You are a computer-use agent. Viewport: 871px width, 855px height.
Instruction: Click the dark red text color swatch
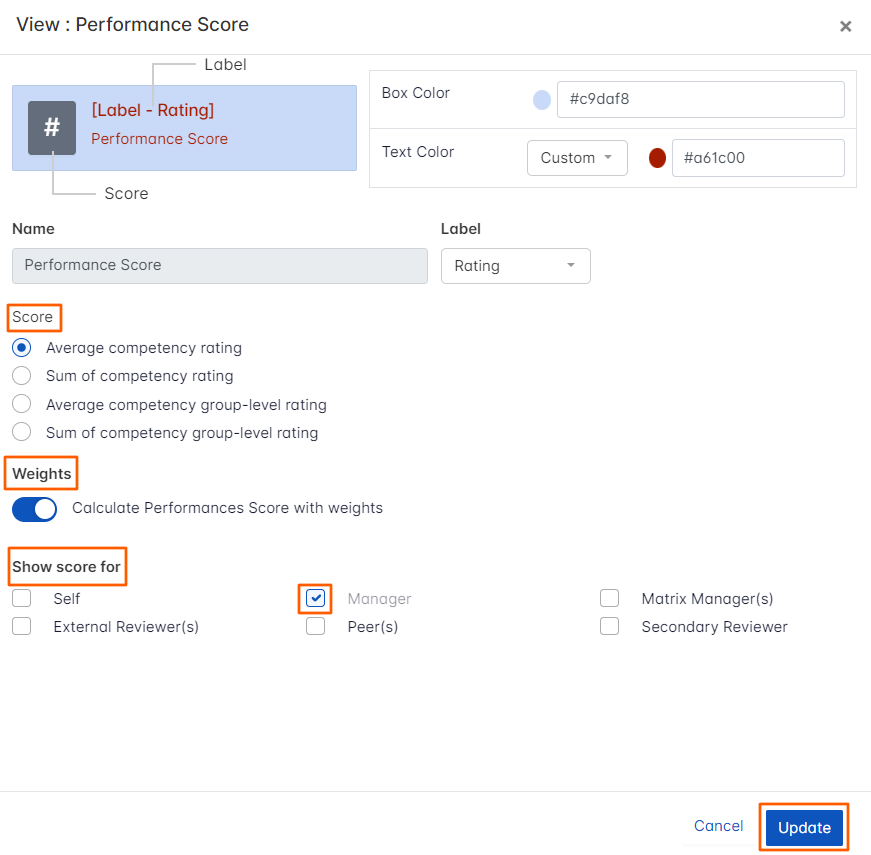657,158
